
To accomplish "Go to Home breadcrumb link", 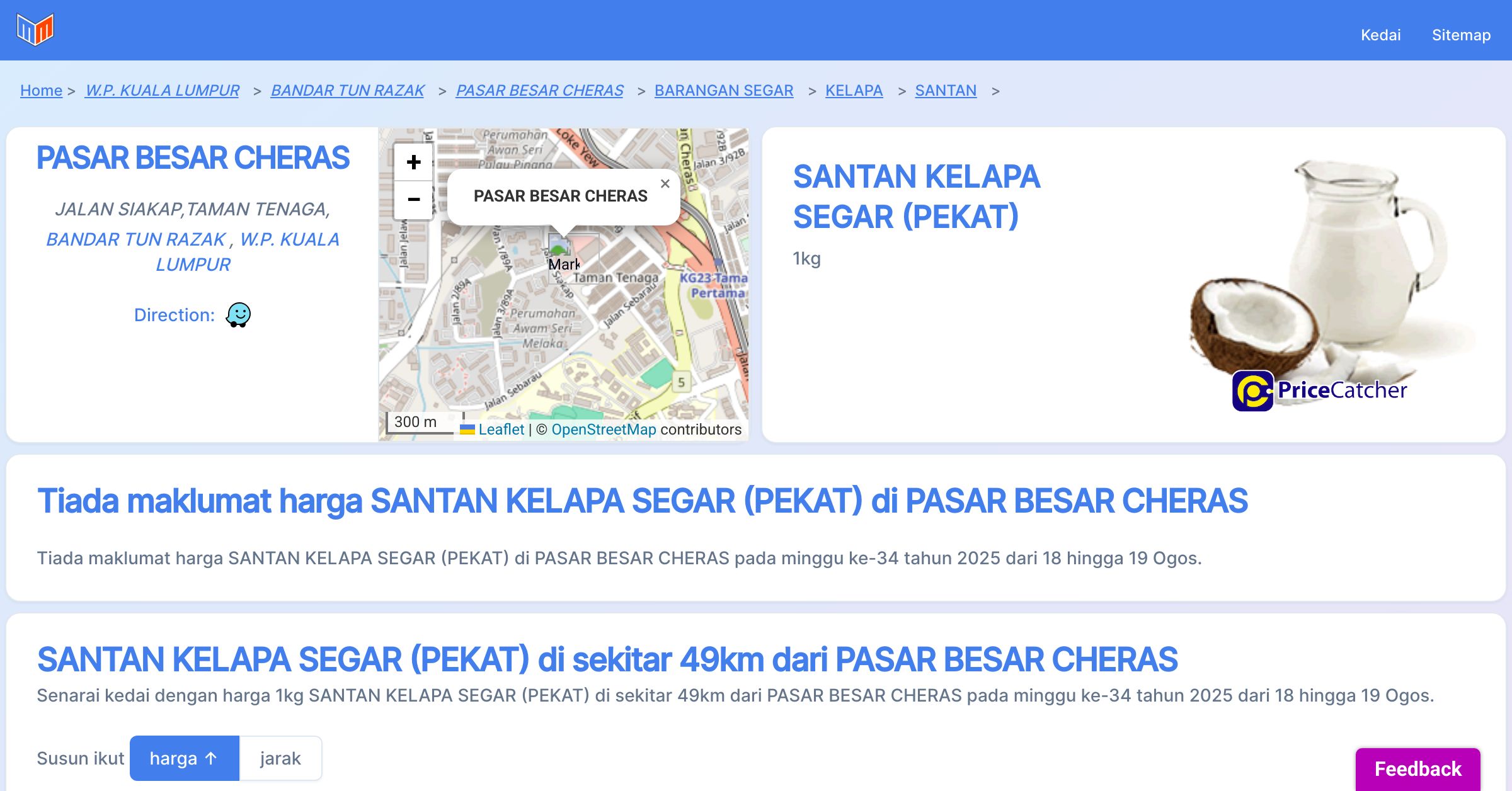I will (x=41, y=90).
